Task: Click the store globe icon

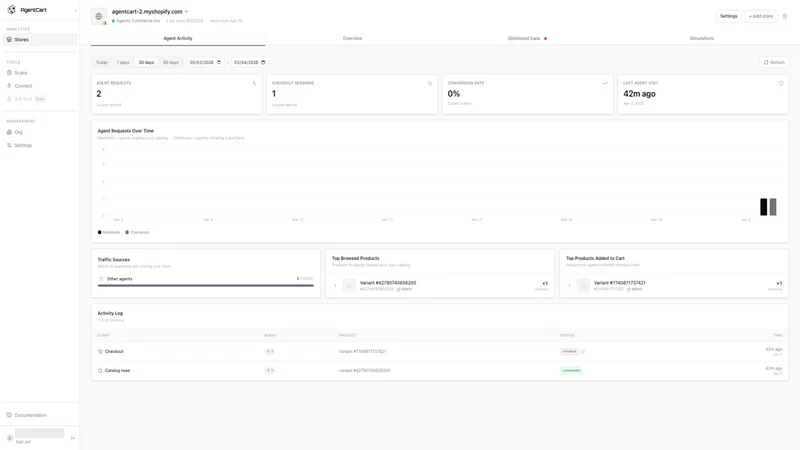Action: click(98, 16)
